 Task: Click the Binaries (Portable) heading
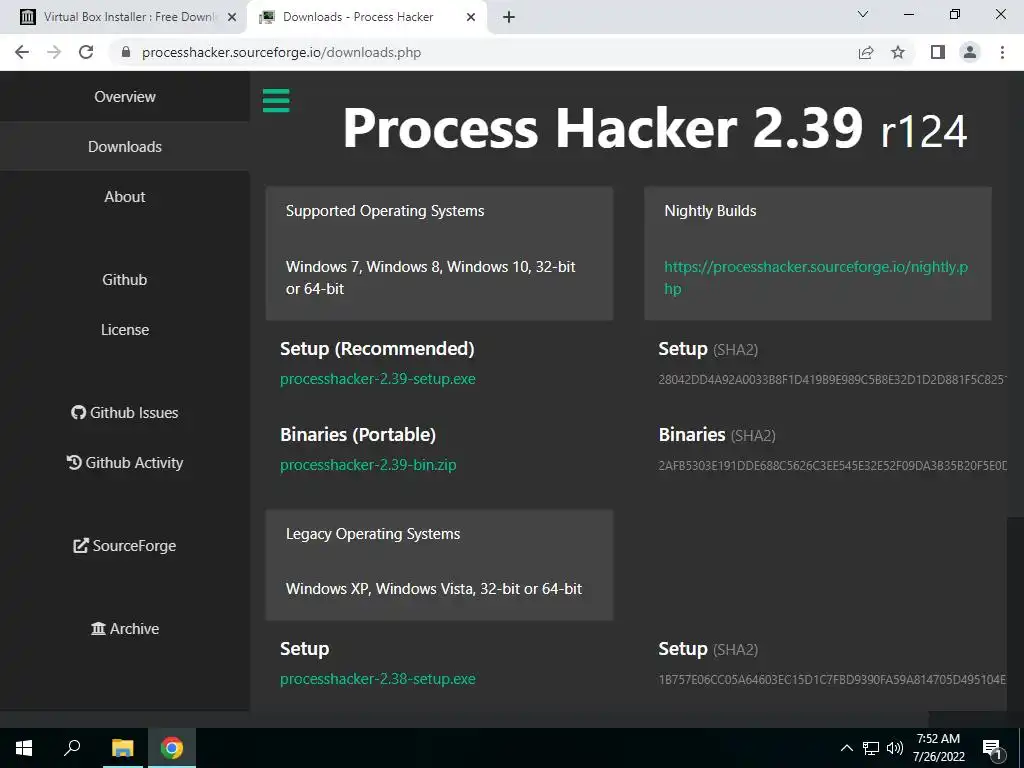358,435
